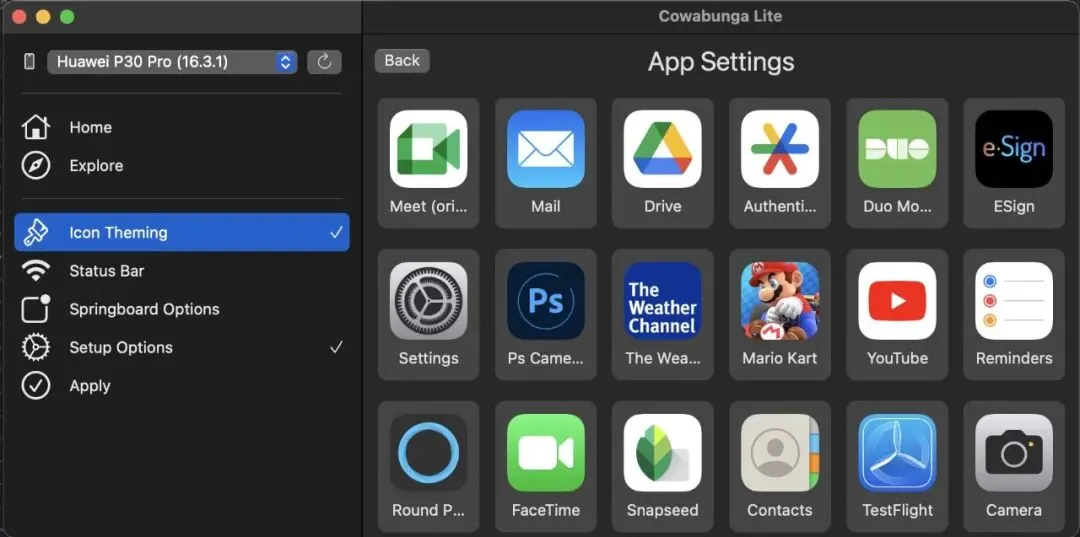Click the 'Mario Kart' label text

tap(780, 358)
